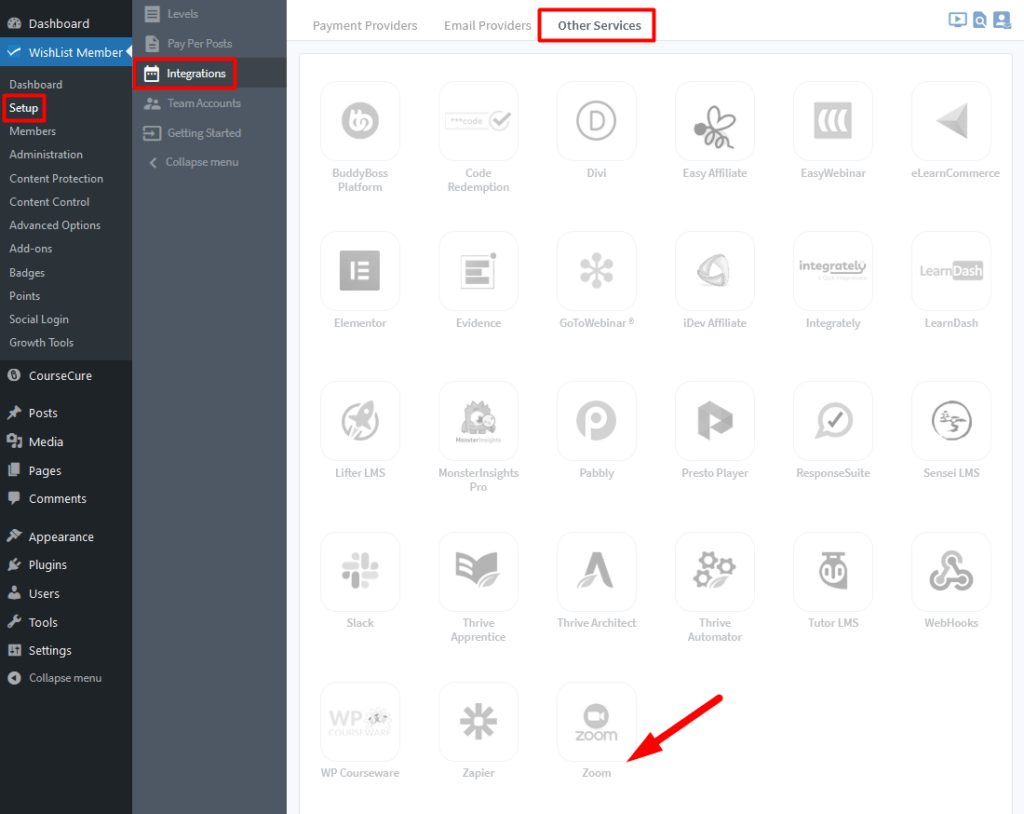Open the Pabbly integration icon

[x=596, y=421]
